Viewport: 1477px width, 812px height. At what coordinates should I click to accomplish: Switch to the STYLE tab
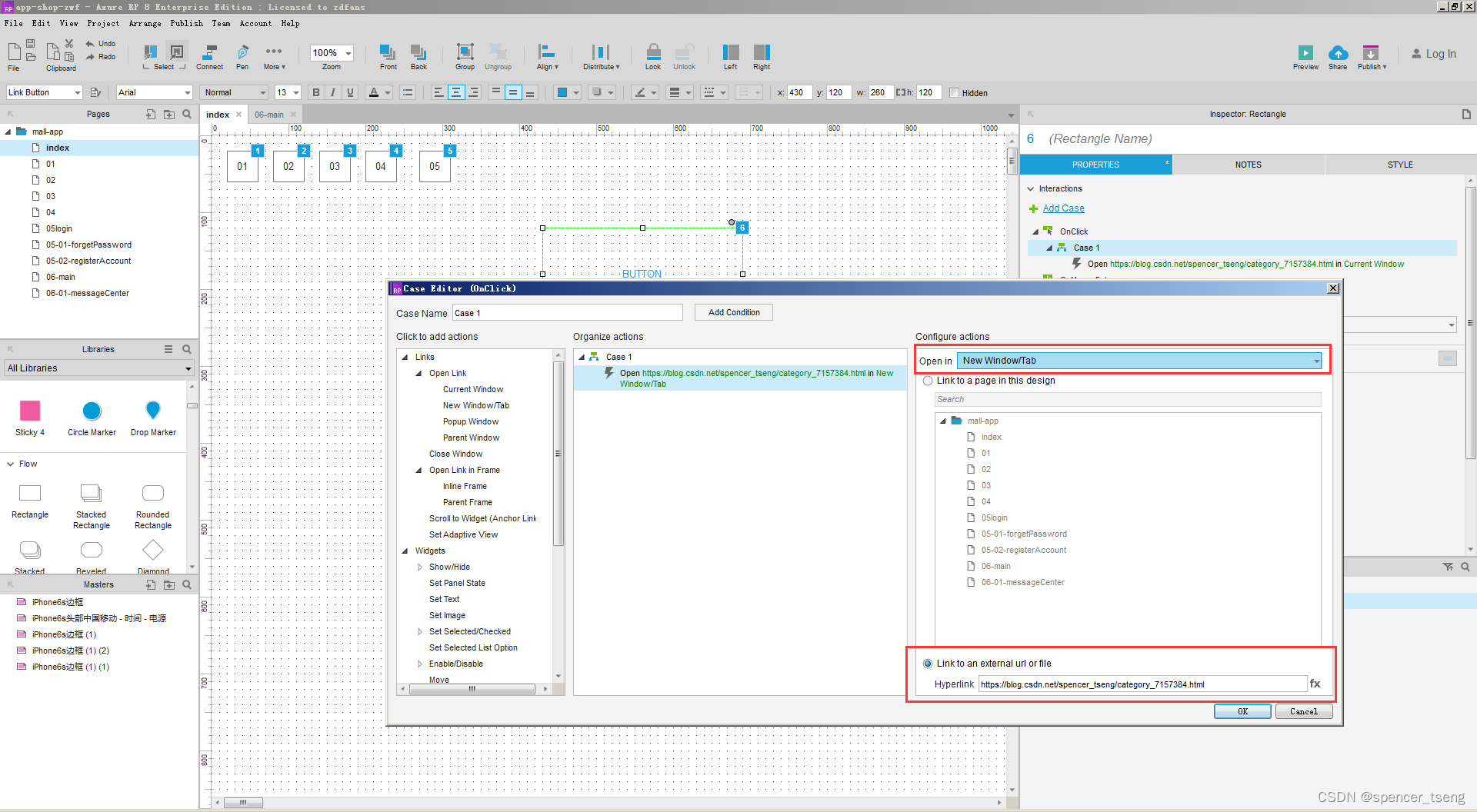pos(1400,165)
